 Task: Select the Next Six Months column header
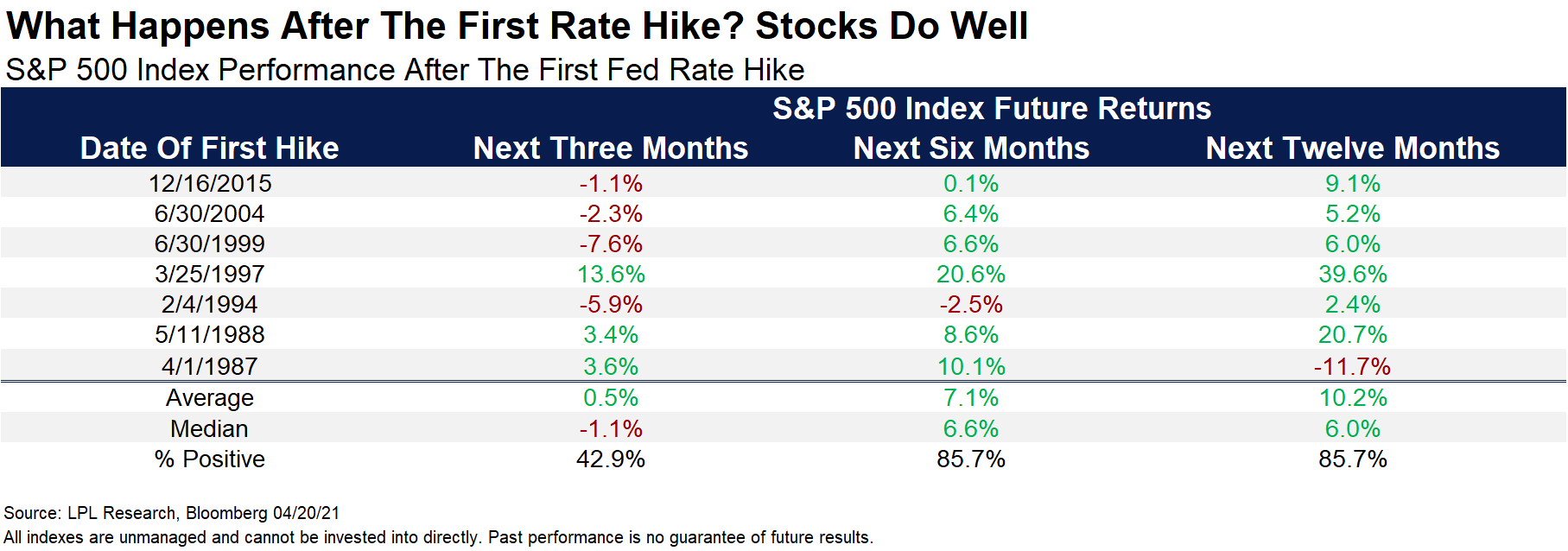[x=971, y=149]
